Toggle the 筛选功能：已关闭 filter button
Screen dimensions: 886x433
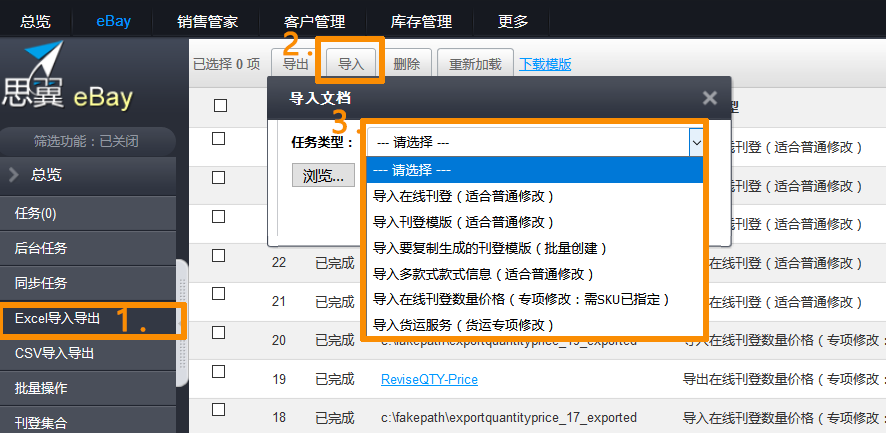(x=87, y=141)
